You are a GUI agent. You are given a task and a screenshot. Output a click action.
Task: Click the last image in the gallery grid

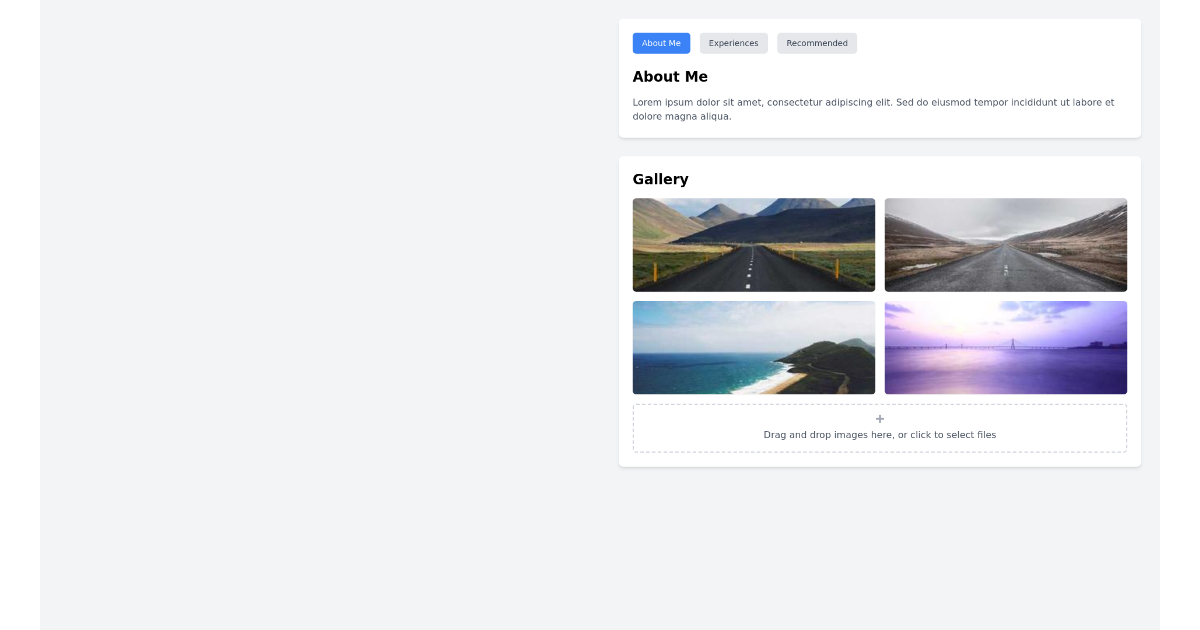coord(1005,347)
